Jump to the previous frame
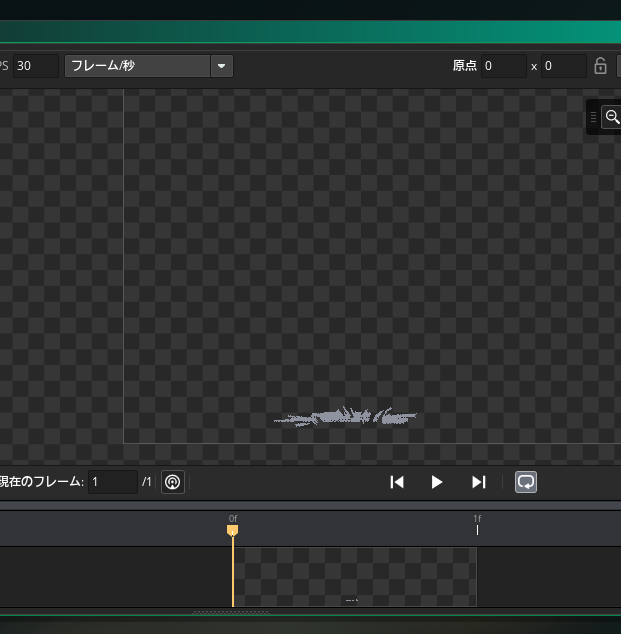Viewport: 621px width, 634px height. 397,482
